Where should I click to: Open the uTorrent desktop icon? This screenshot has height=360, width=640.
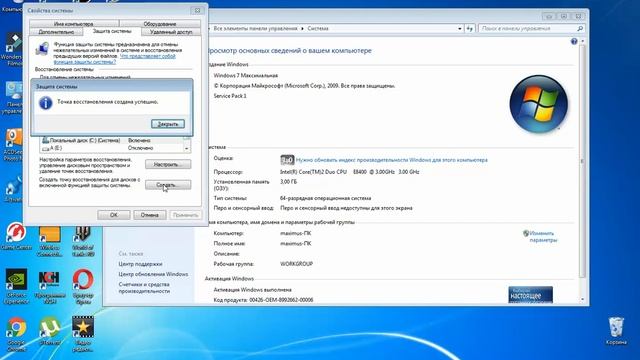pyautogui.click(x=50, y=331)
